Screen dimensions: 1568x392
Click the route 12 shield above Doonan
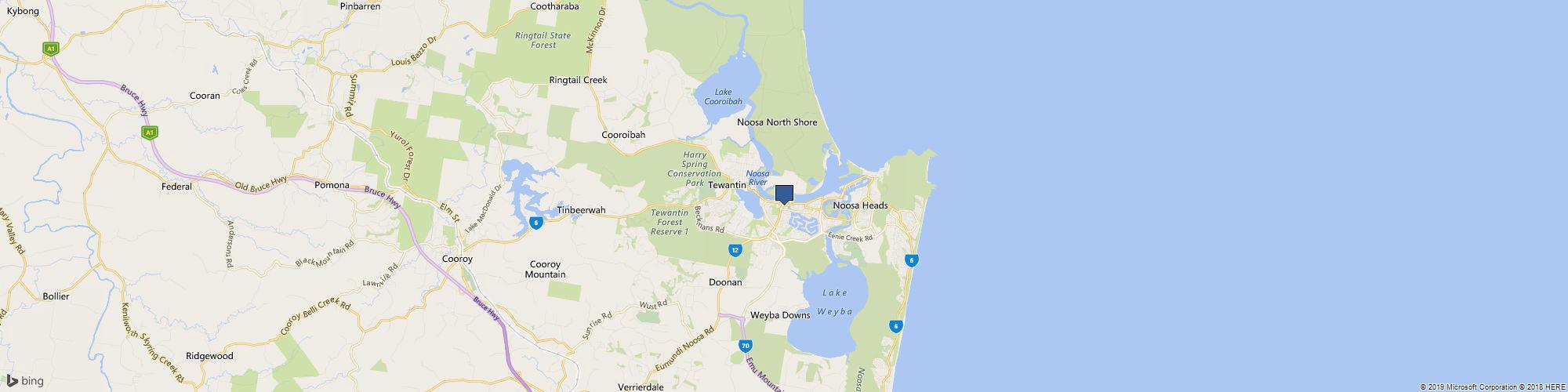coord(735,250)
